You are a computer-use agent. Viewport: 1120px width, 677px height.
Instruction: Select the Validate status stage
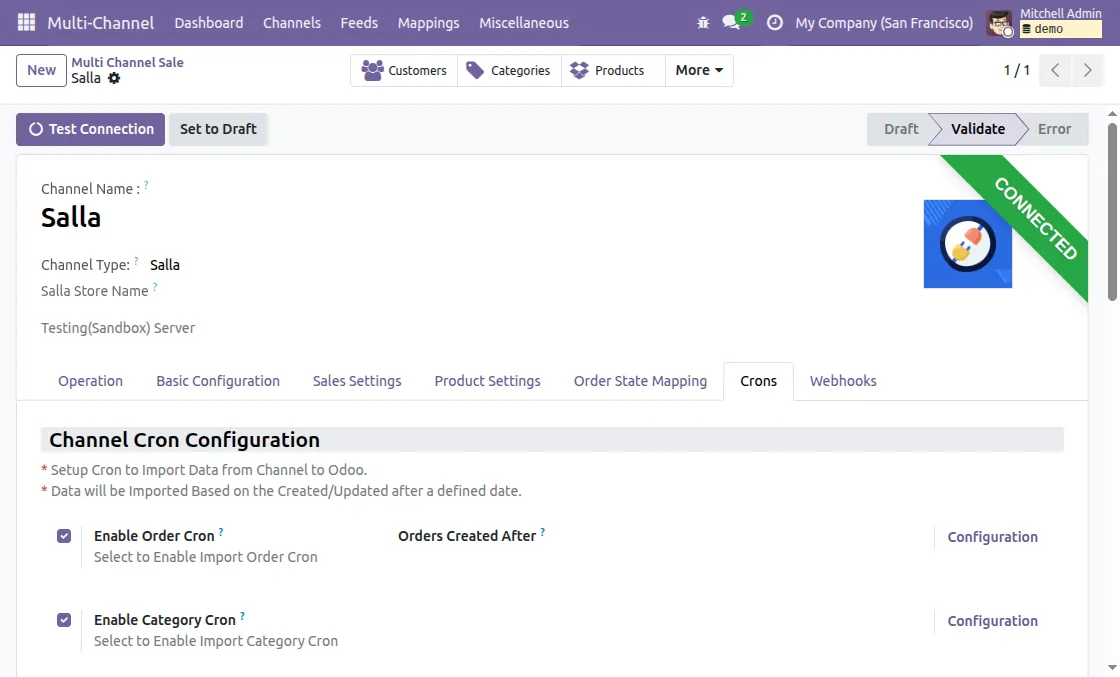[x=978, y=129]
